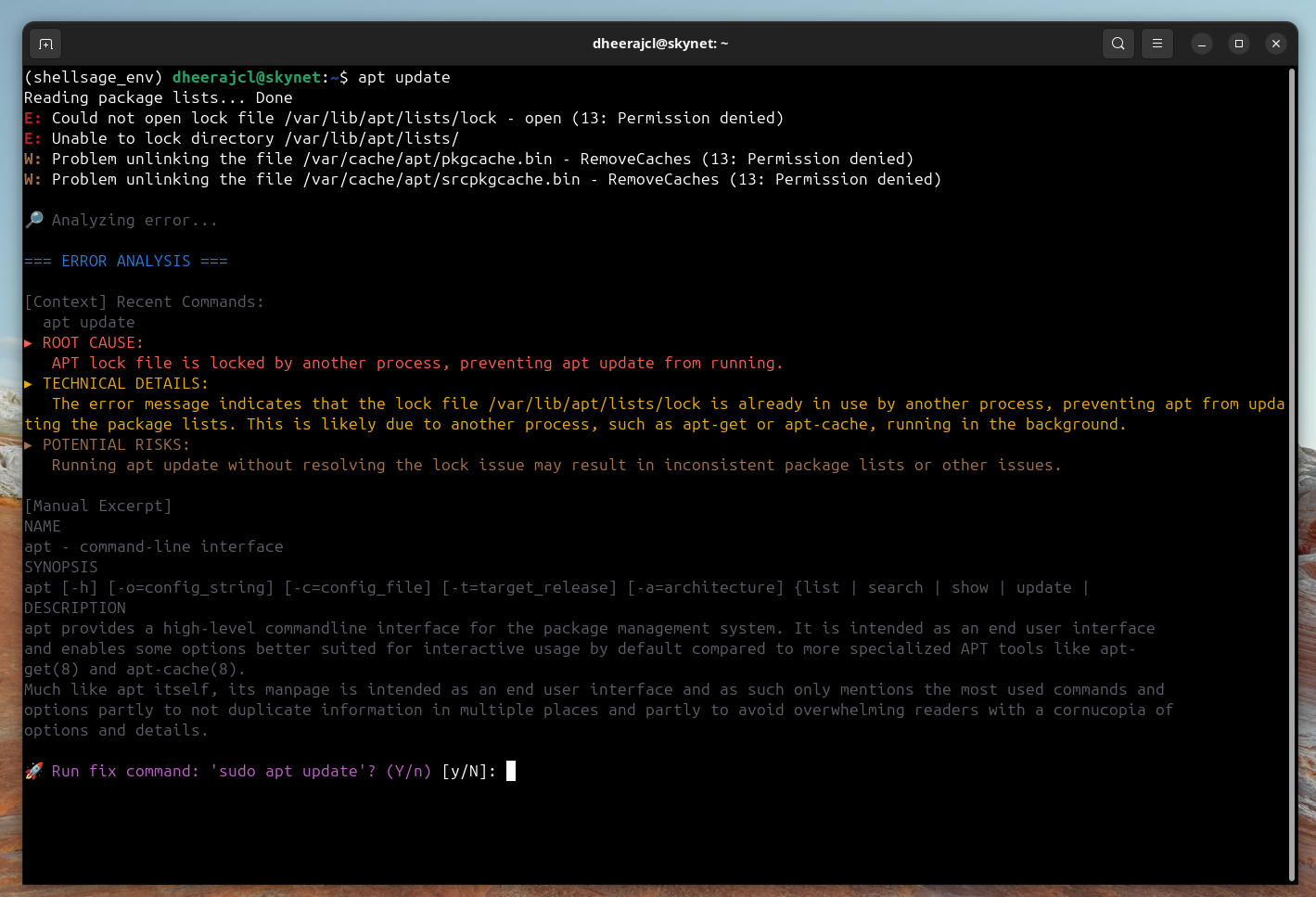Click the terminal search icon
The width and height of the screenshot is (1316, 897).
1118,44
